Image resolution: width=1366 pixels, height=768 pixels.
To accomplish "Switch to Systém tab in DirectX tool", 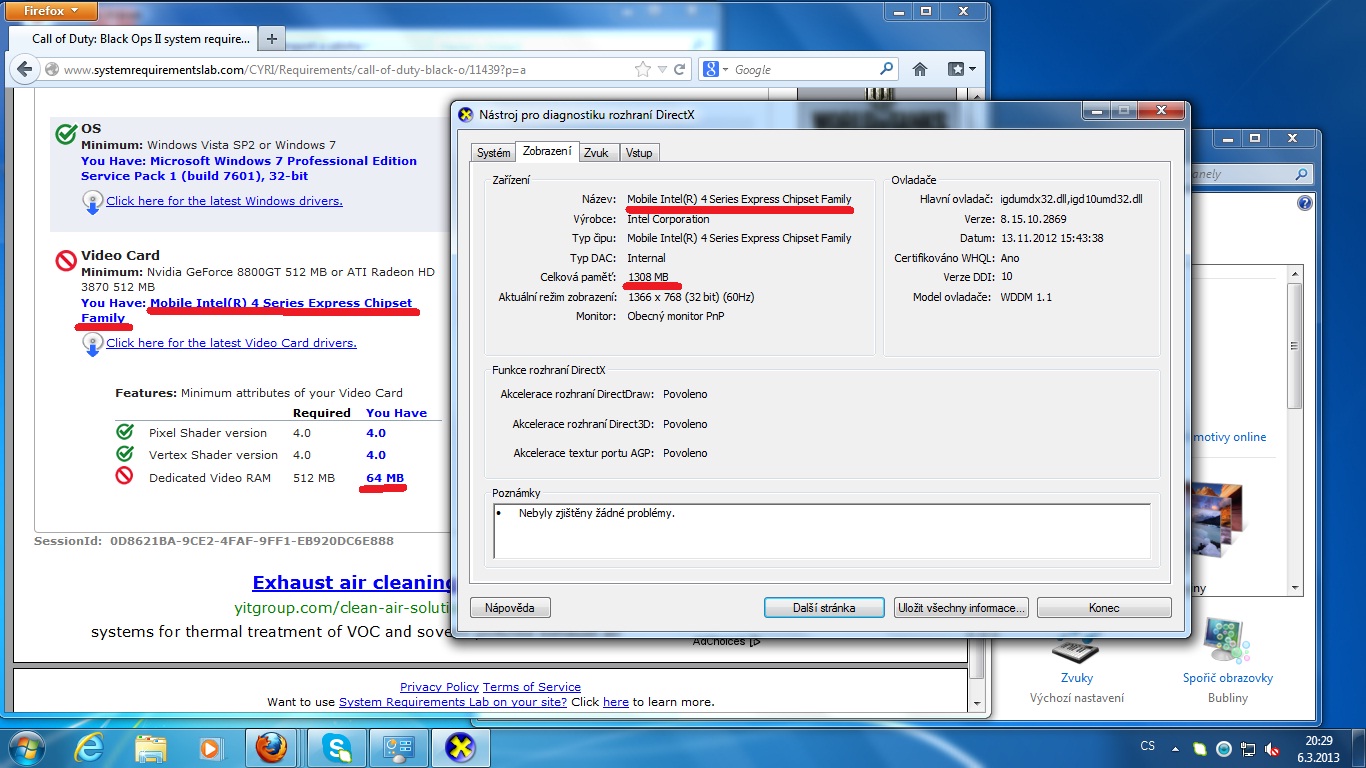I will pyautogui.click(x=493, y=153).
